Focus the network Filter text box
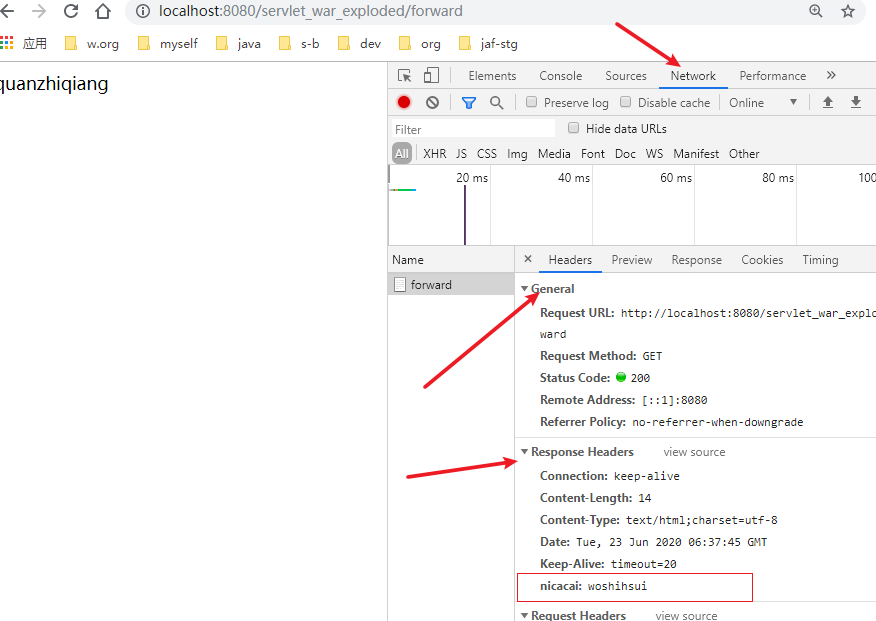876x621 pixels. (474, 129)
